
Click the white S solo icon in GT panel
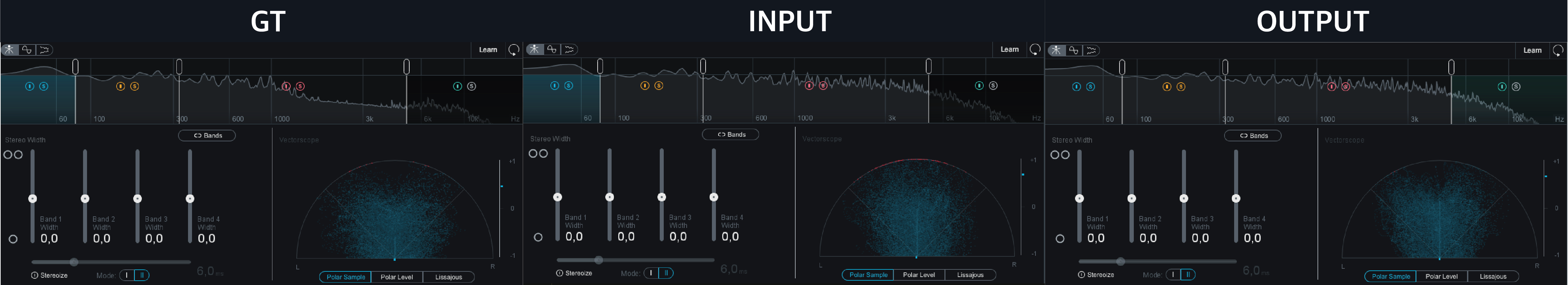click(x=472, y=86)
